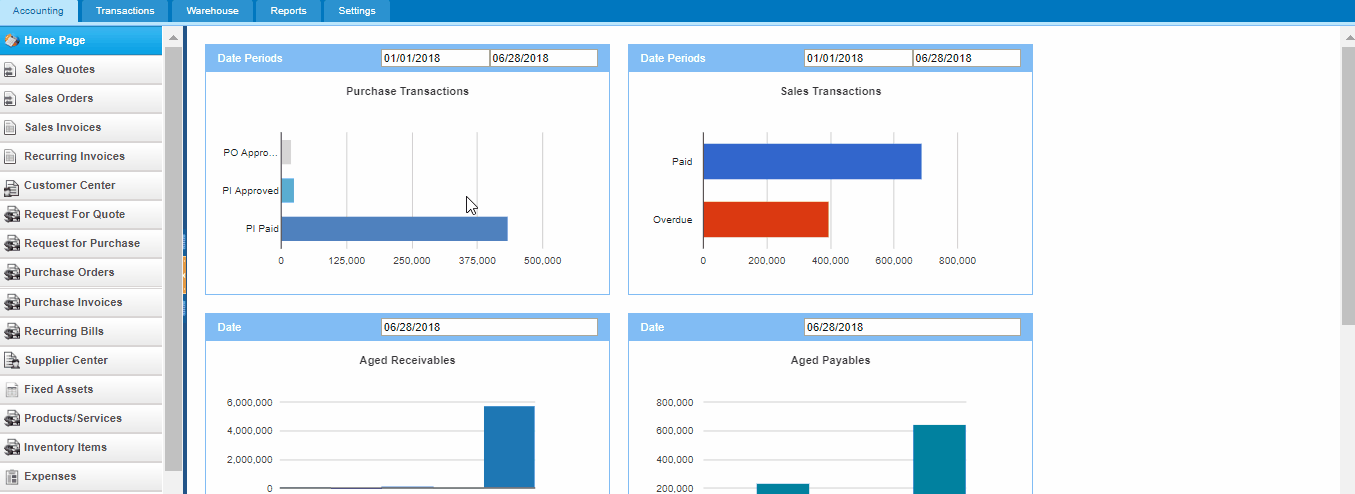Edit Aged Payables date field

point(912,327)
